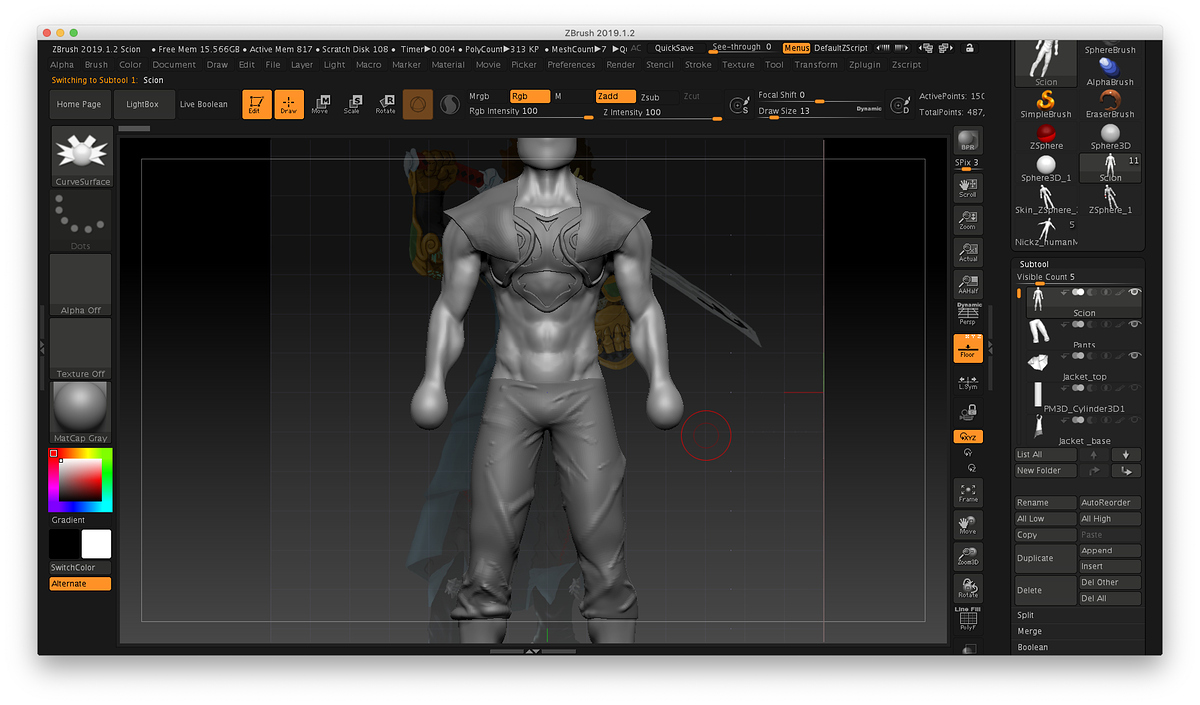The image size is (1200, 705).
Task: Click the Gizmo 3D sphere icon
Action: [418, 104]
